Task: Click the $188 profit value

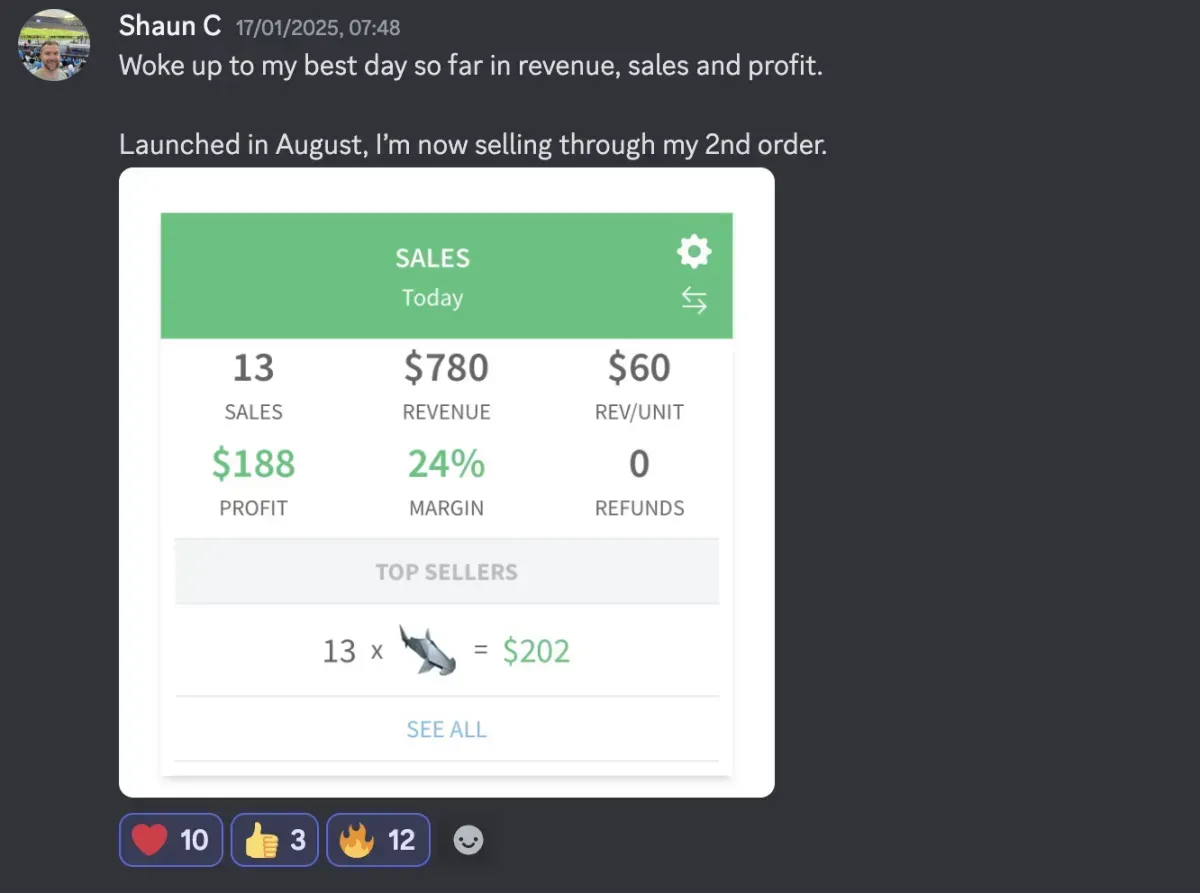Action: pos(253,464)
